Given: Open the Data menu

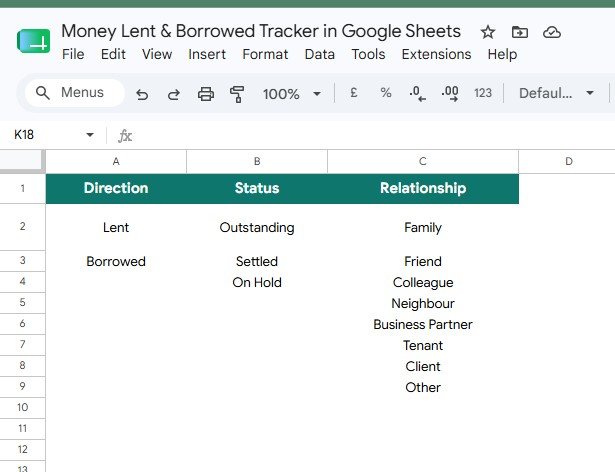Looking at the screenshot, I should coord(320,54).
